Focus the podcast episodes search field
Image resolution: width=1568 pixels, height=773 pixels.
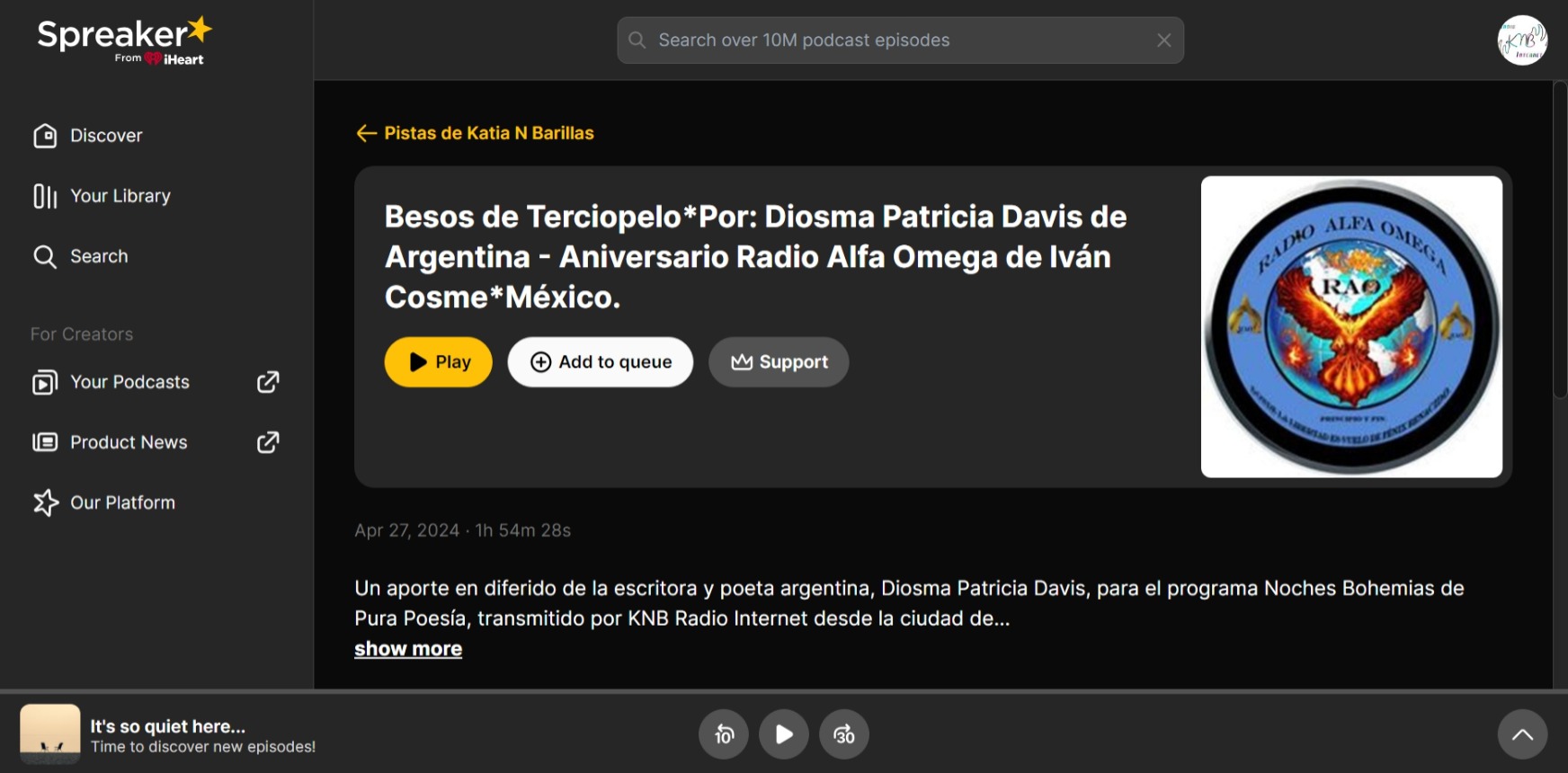[x=900, y=40]
